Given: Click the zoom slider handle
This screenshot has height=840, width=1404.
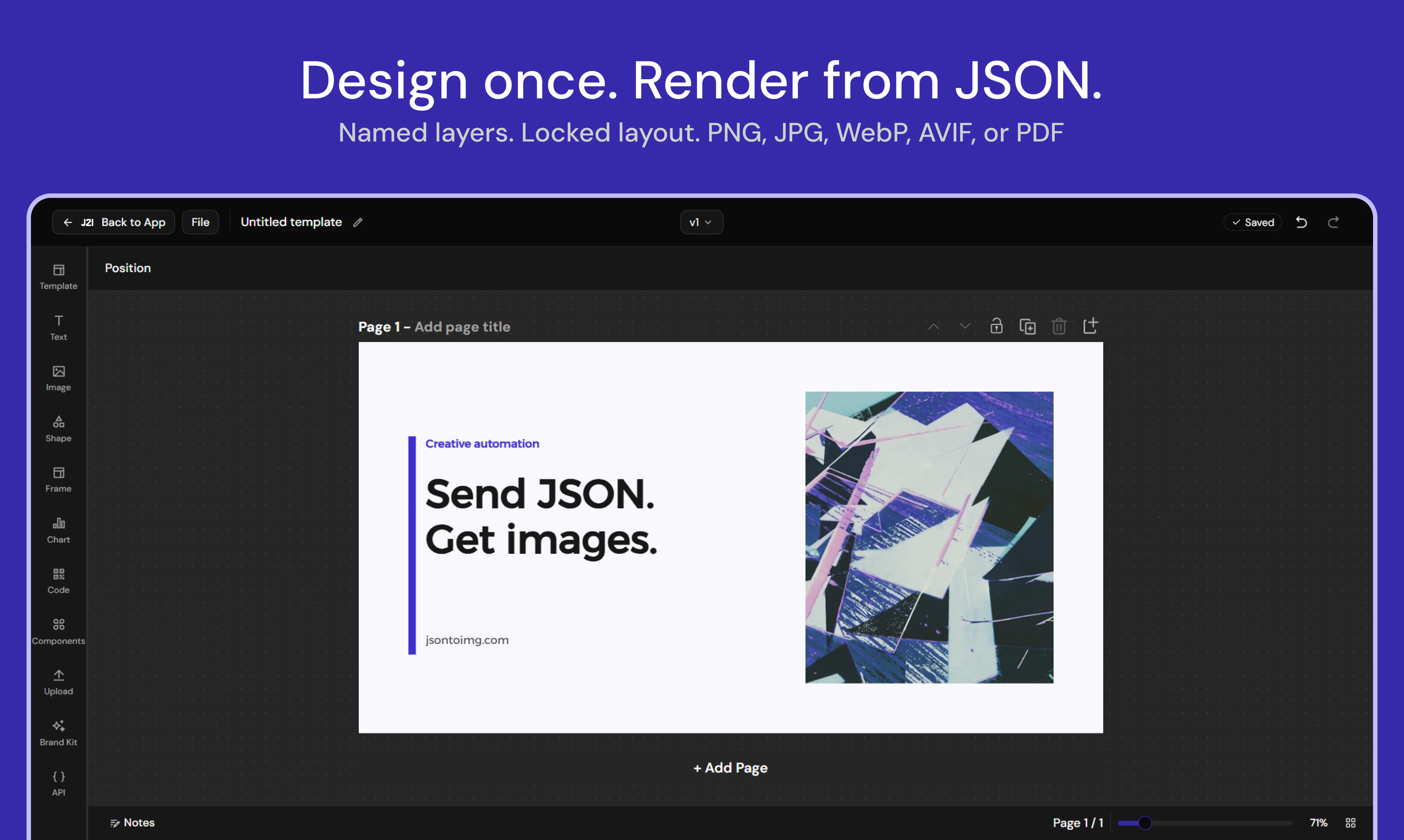Looking at the screenshot, I should coord(1145,823).
